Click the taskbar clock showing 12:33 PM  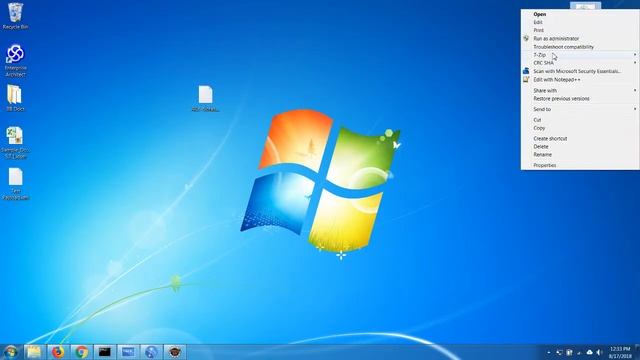(x=620, y=353)
